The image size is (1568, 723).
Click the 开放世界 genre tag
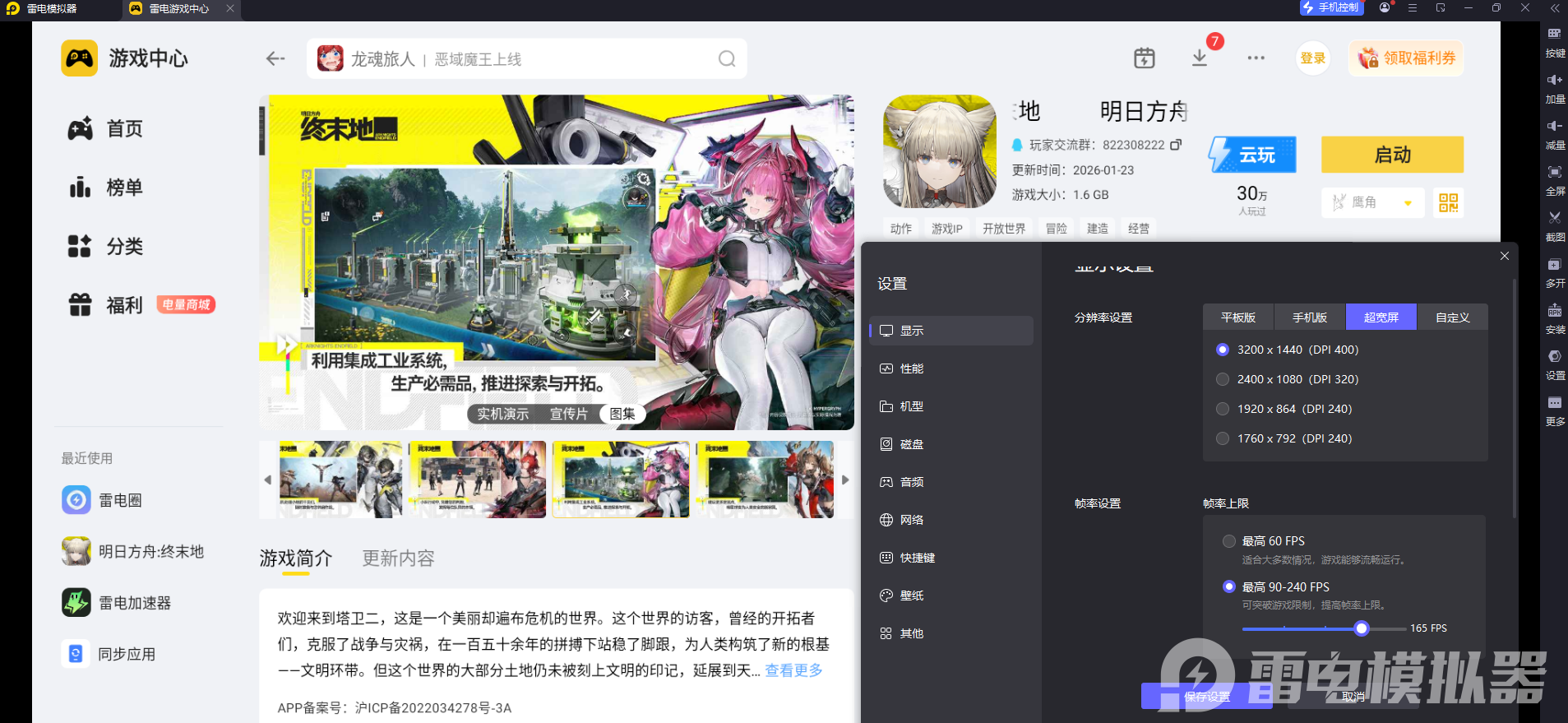(x=1004, y=229)
